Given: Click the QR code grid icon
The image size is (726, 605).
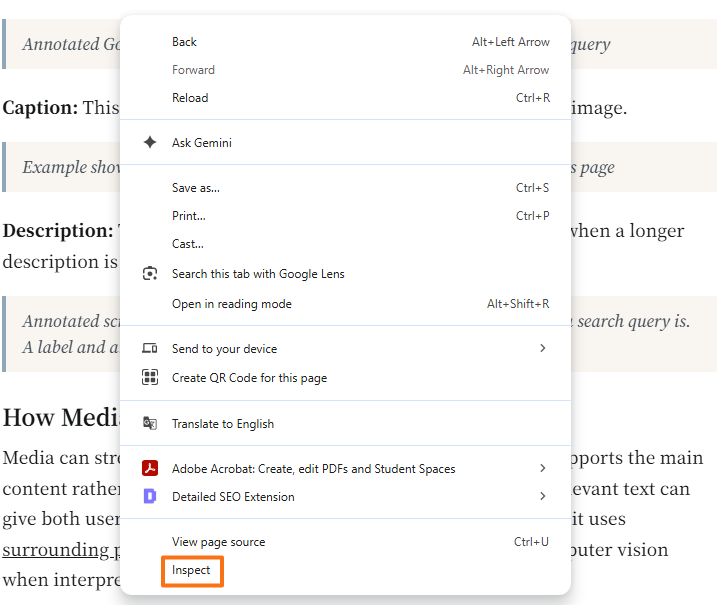Looking at the screenshot, I should pos(150,377).
